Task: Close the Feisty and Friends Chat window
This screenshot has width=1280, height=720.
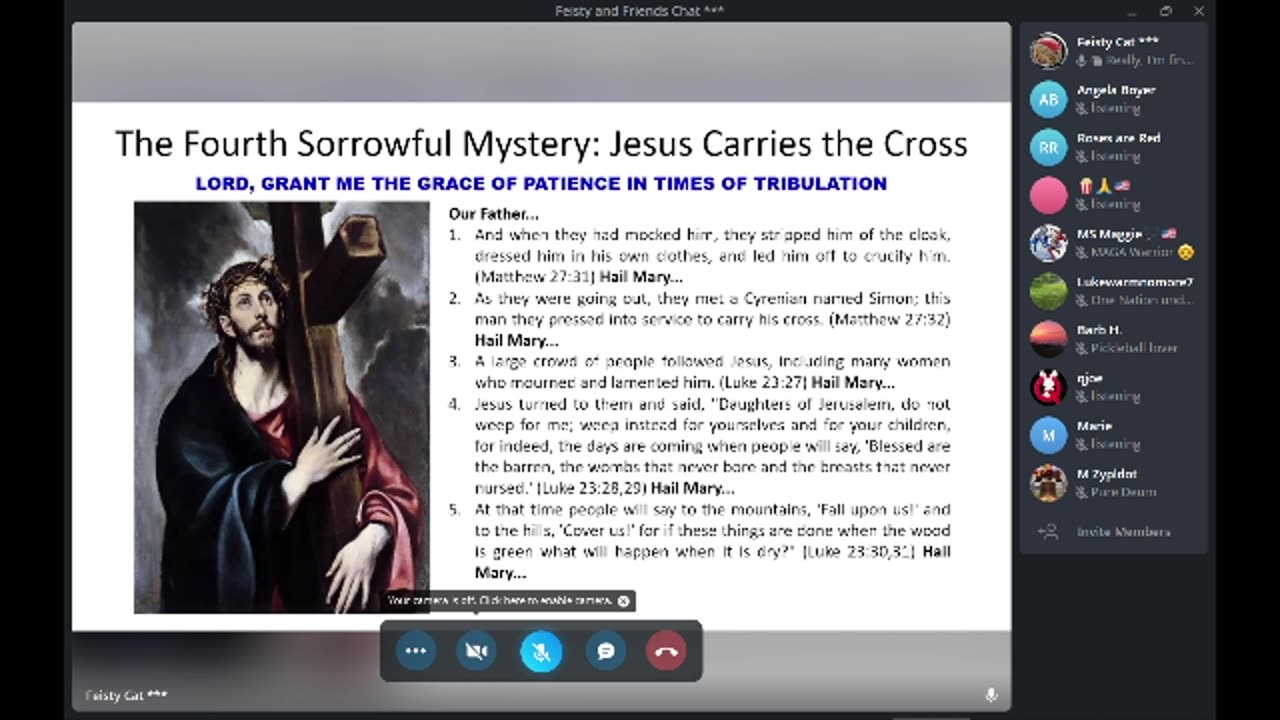Action: [x=1199, y=11]
